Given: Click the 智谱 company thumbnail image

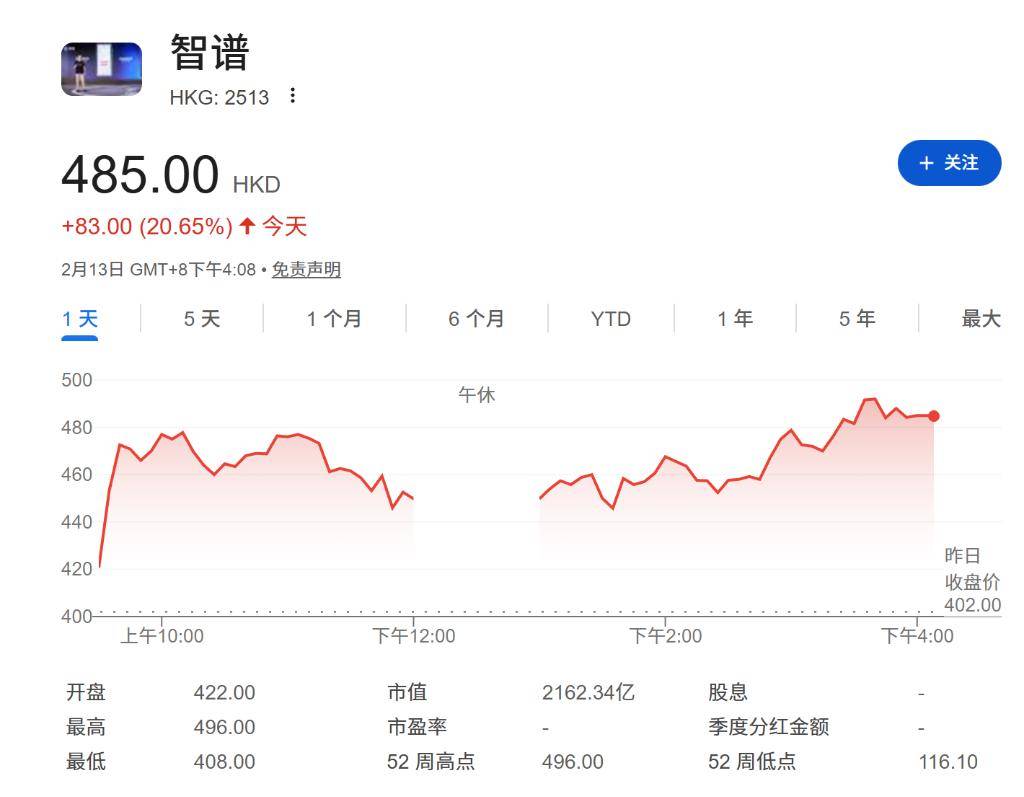Looking at the screenshot, I should pyautogui.click(x=101, y=69).
